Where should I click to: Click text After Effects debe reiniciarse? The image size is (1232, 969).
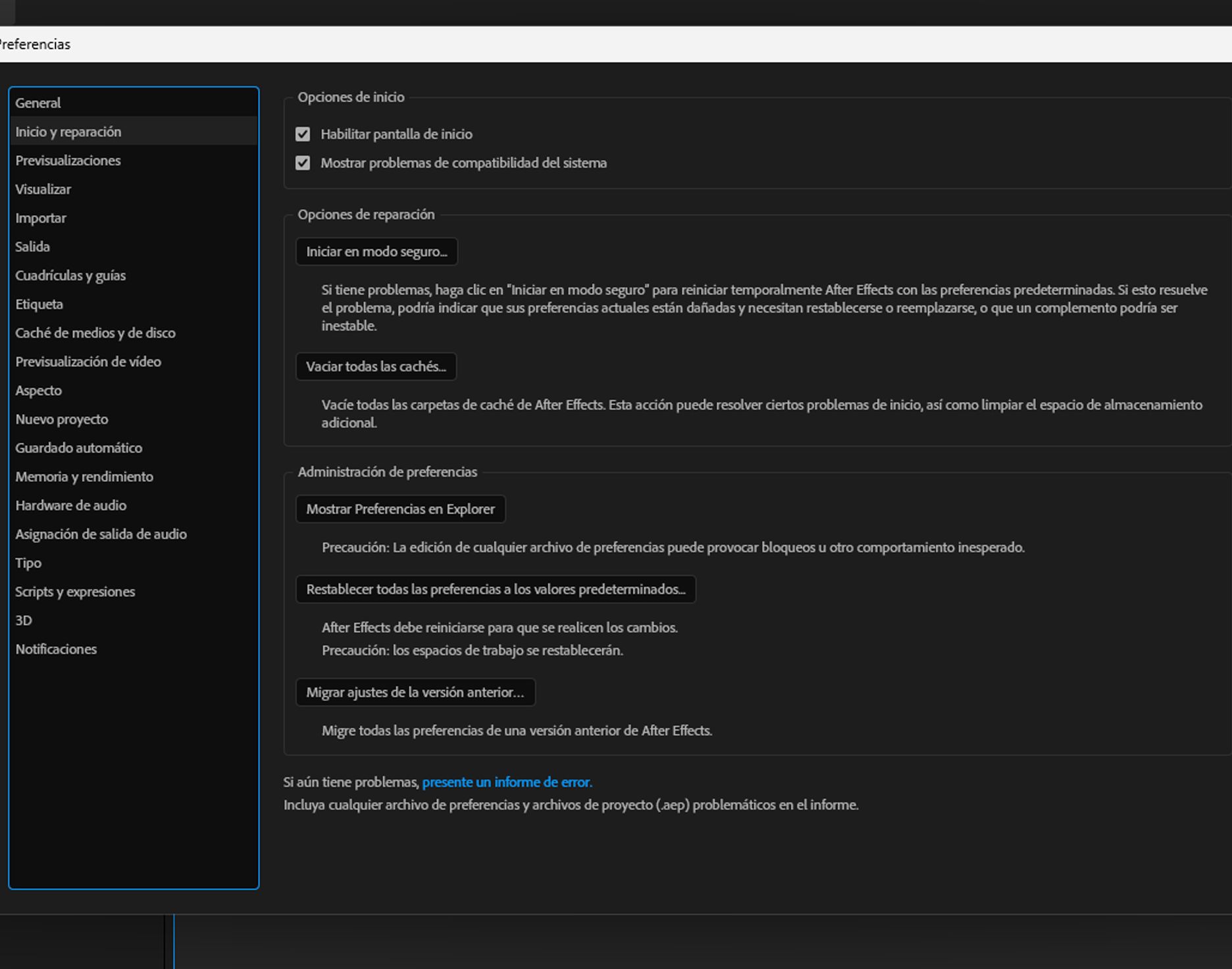click(500, 628)
